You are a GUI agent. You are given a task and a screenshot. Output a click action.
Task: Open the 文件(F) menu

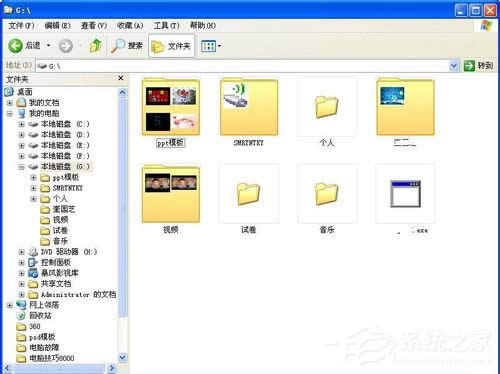pos(21,26)
